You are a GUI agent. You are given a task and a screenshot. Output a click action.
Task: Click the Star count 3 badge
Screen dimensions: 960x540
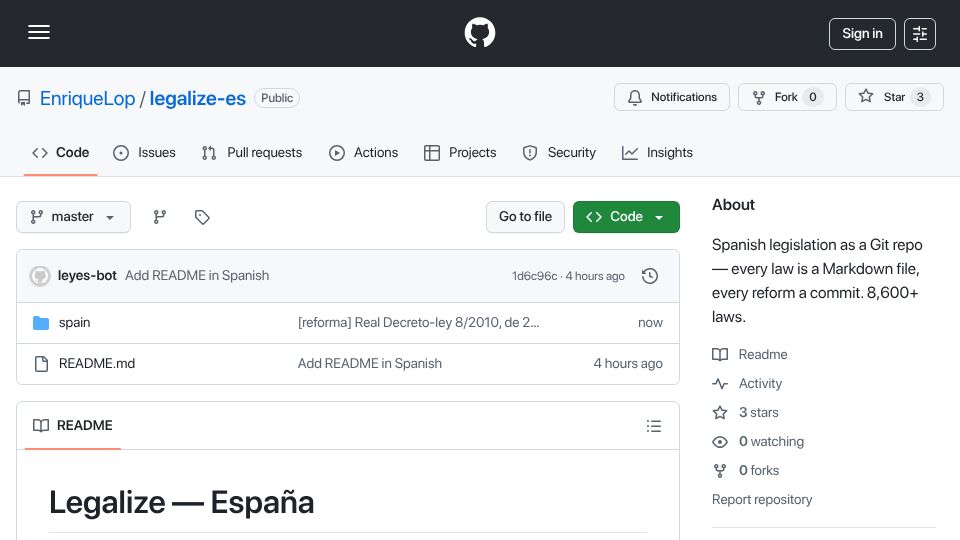pos(920,97)
